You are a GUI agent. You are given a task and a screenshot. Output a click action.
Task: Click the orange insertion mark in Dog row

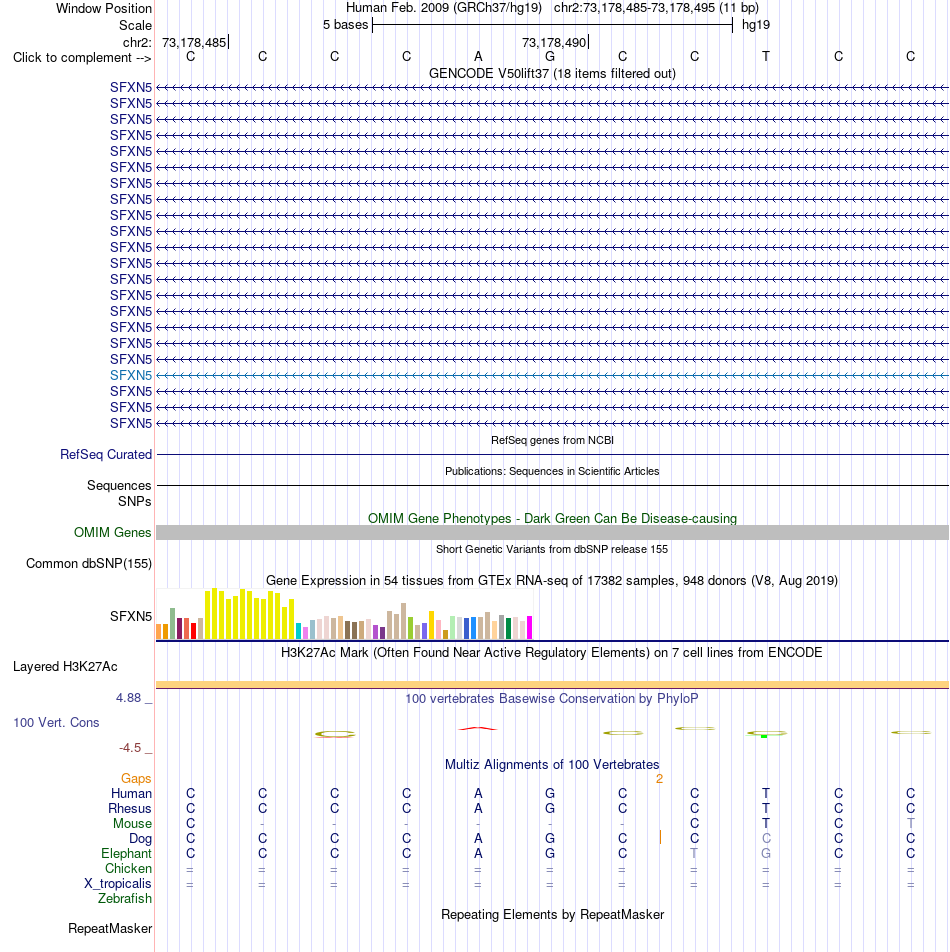[660, 838]
